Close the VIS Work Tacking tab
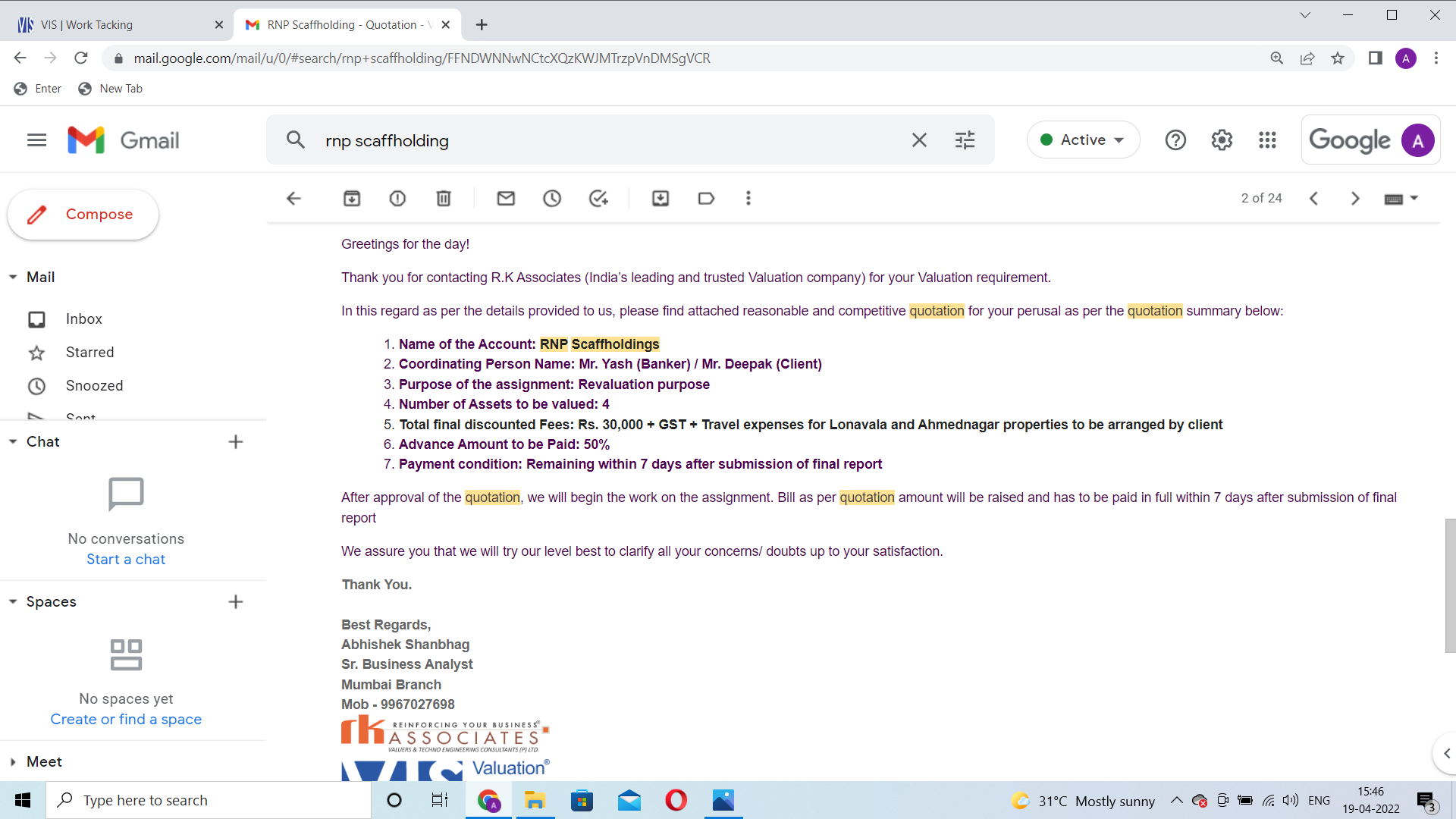Viewport: 1456px width, 819px height. (219, 25)
